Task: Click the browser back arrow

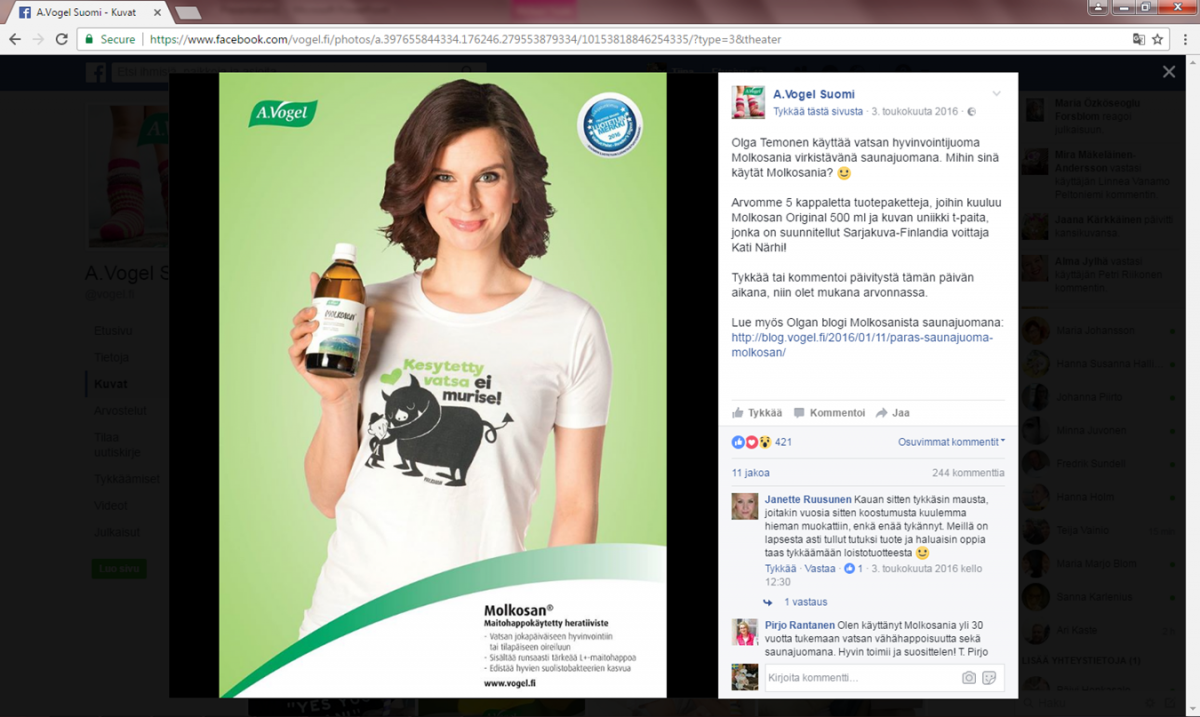Action: tap(15, 39)
